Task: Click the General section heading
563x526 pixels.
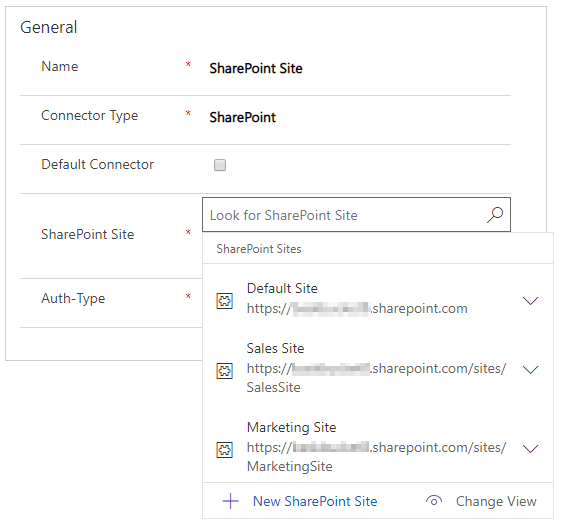Action: pos(48,27)
